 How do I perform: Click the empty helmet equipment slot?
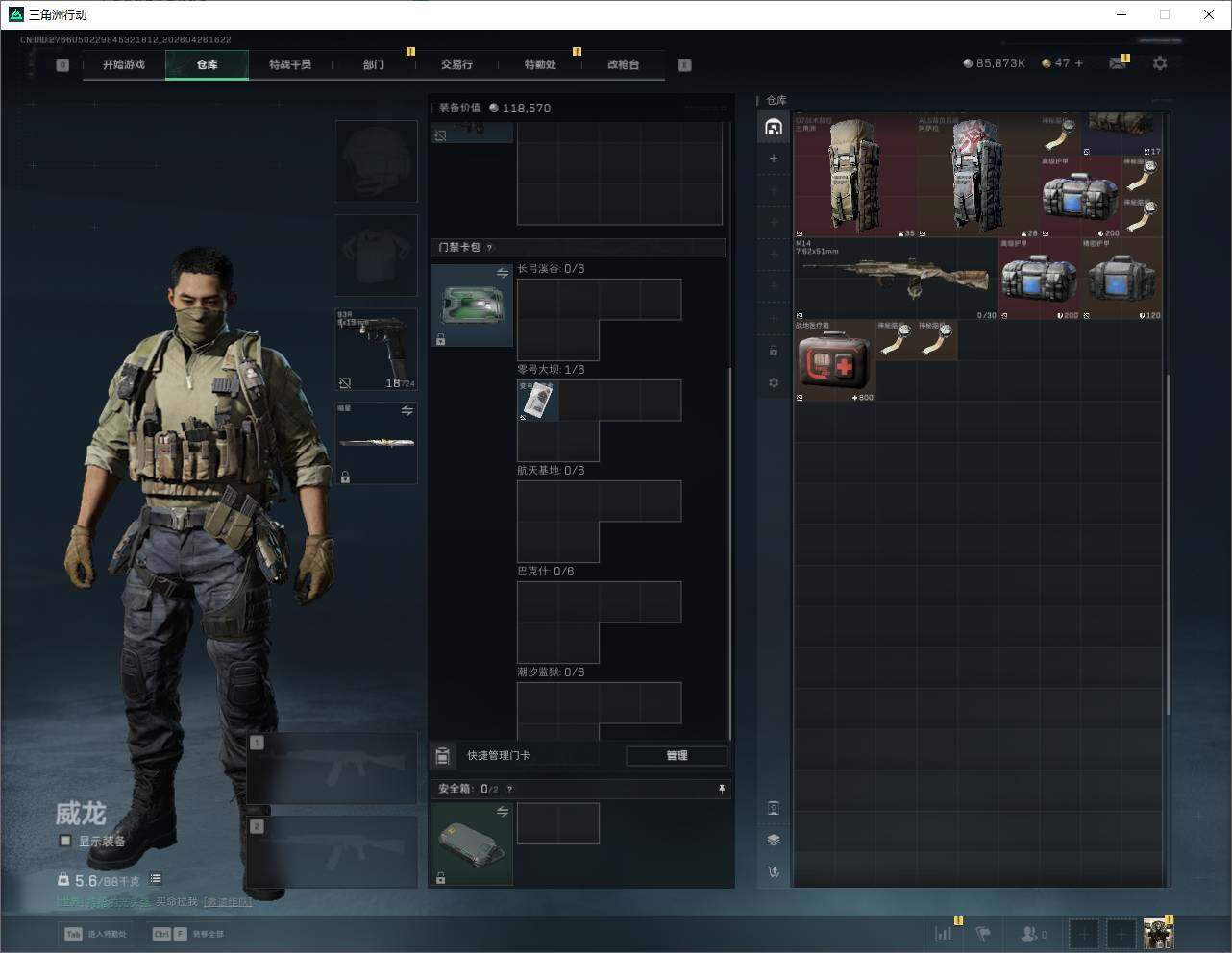pos(377,161)
